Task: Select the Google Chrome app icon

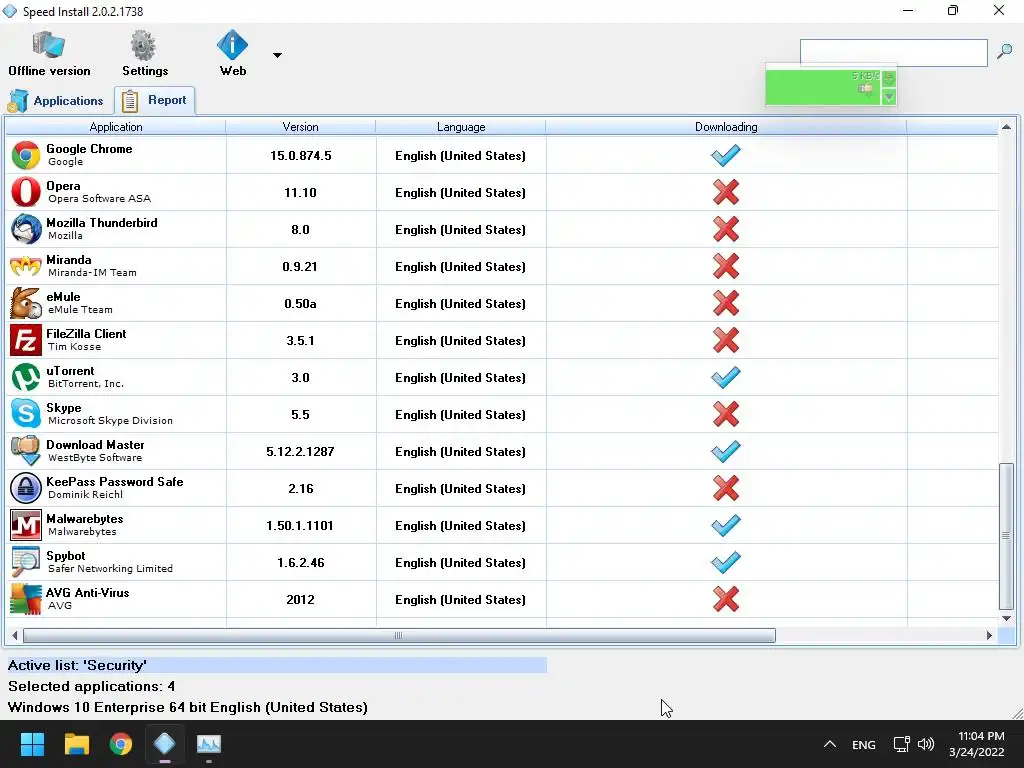Action: coord(25,155)
